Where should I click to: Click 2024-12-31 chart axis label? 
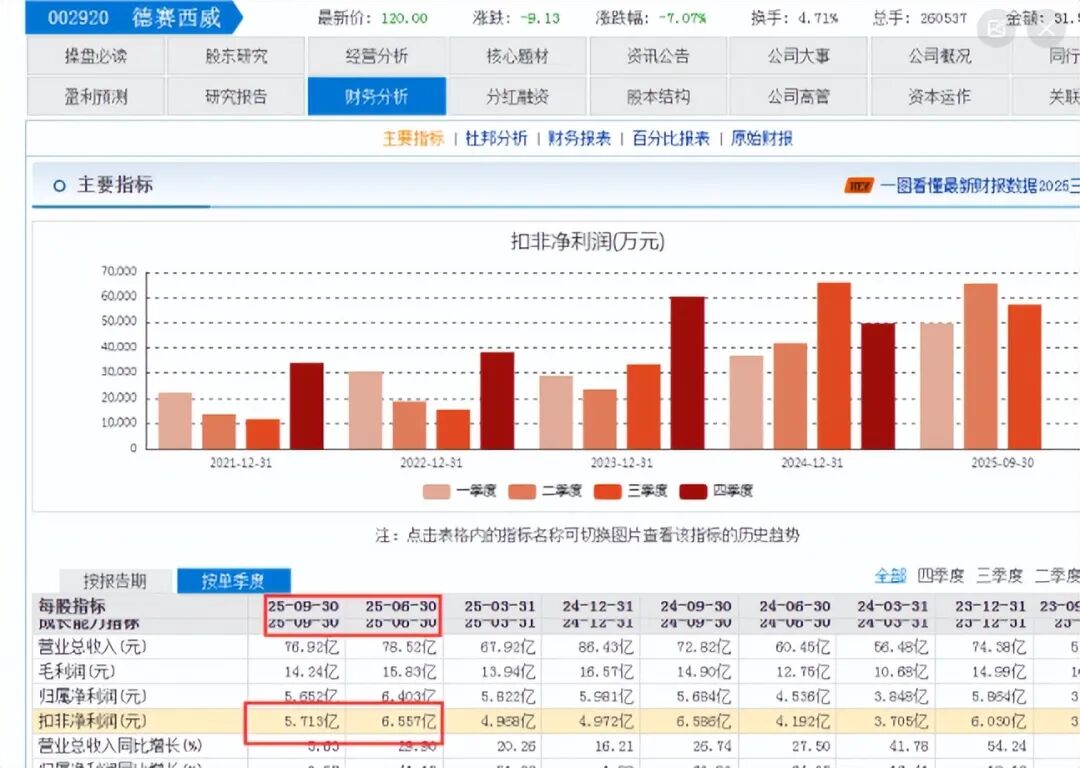(x=812, y=463)
